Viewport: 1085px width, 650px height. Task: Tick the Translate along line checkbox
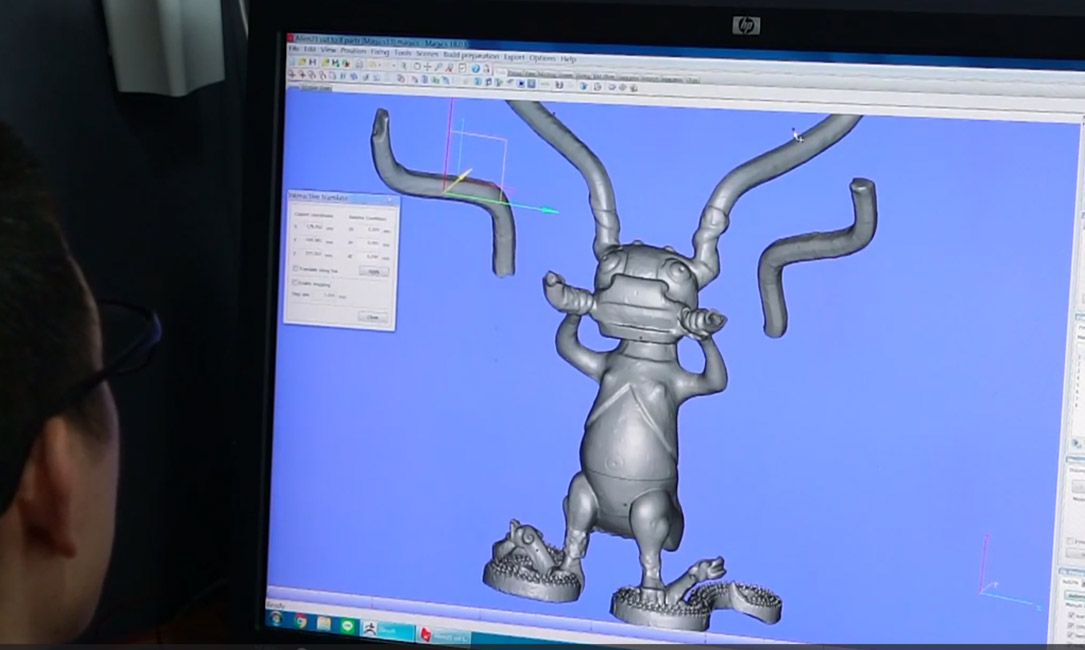coord(295,269)
